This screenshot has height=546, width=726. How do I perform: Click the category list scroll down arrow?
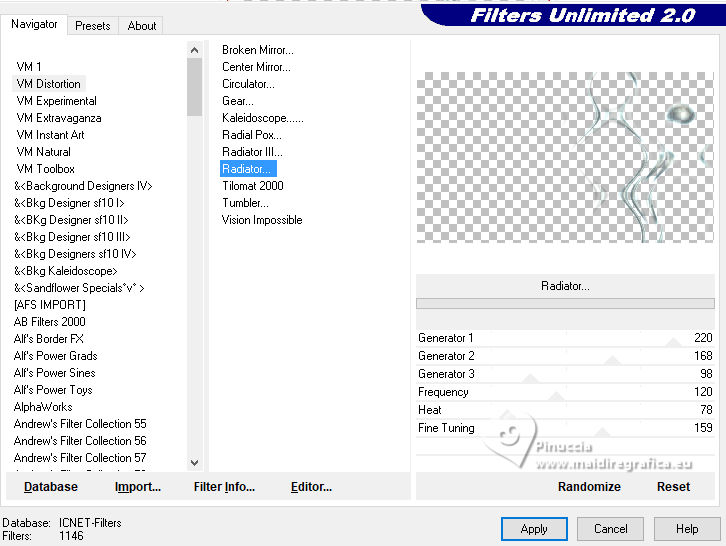click(x=194, y=463)
